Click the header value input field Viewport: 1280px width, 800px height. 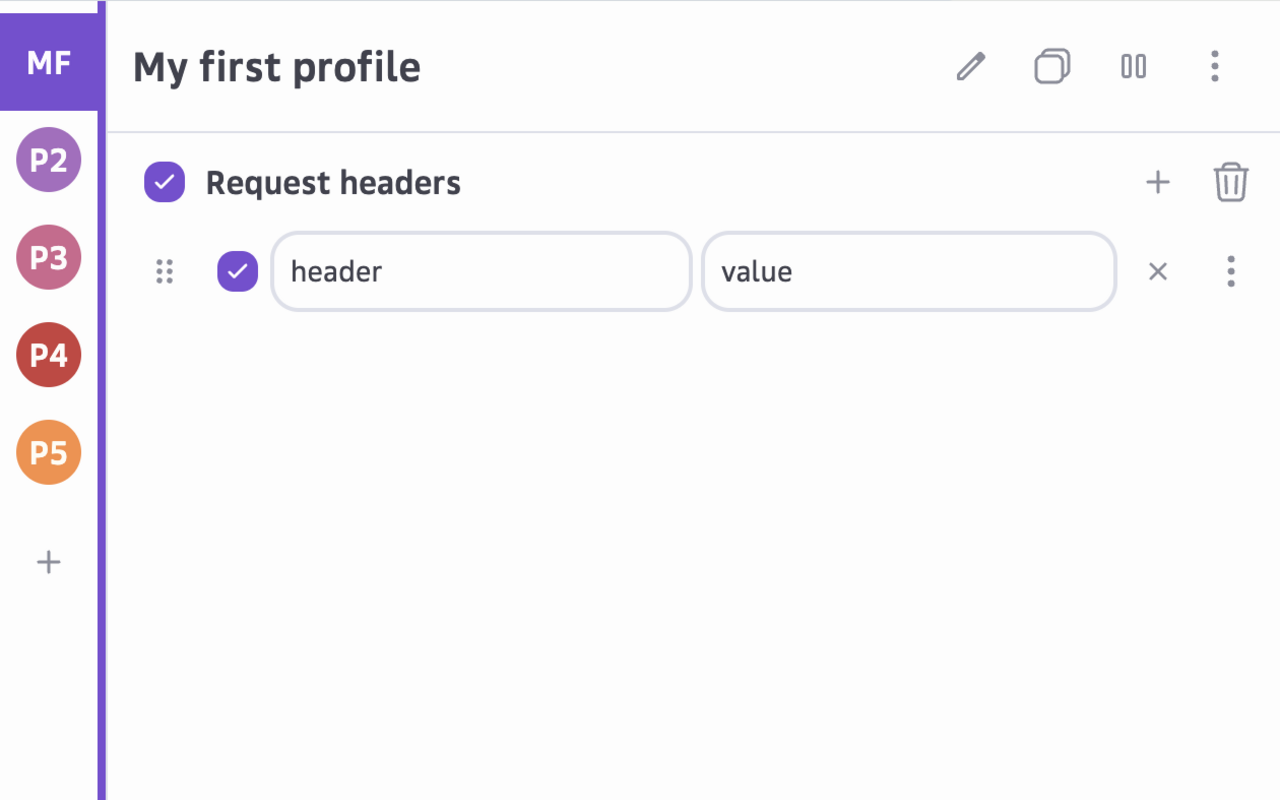click(x=908, y=271)
